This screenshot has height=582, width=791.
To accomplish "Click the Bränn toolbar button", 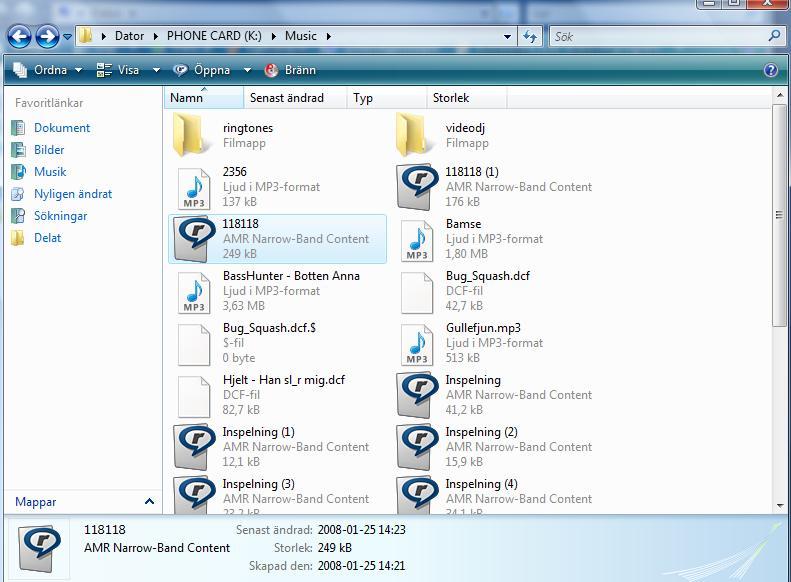I will click(290, 70).
